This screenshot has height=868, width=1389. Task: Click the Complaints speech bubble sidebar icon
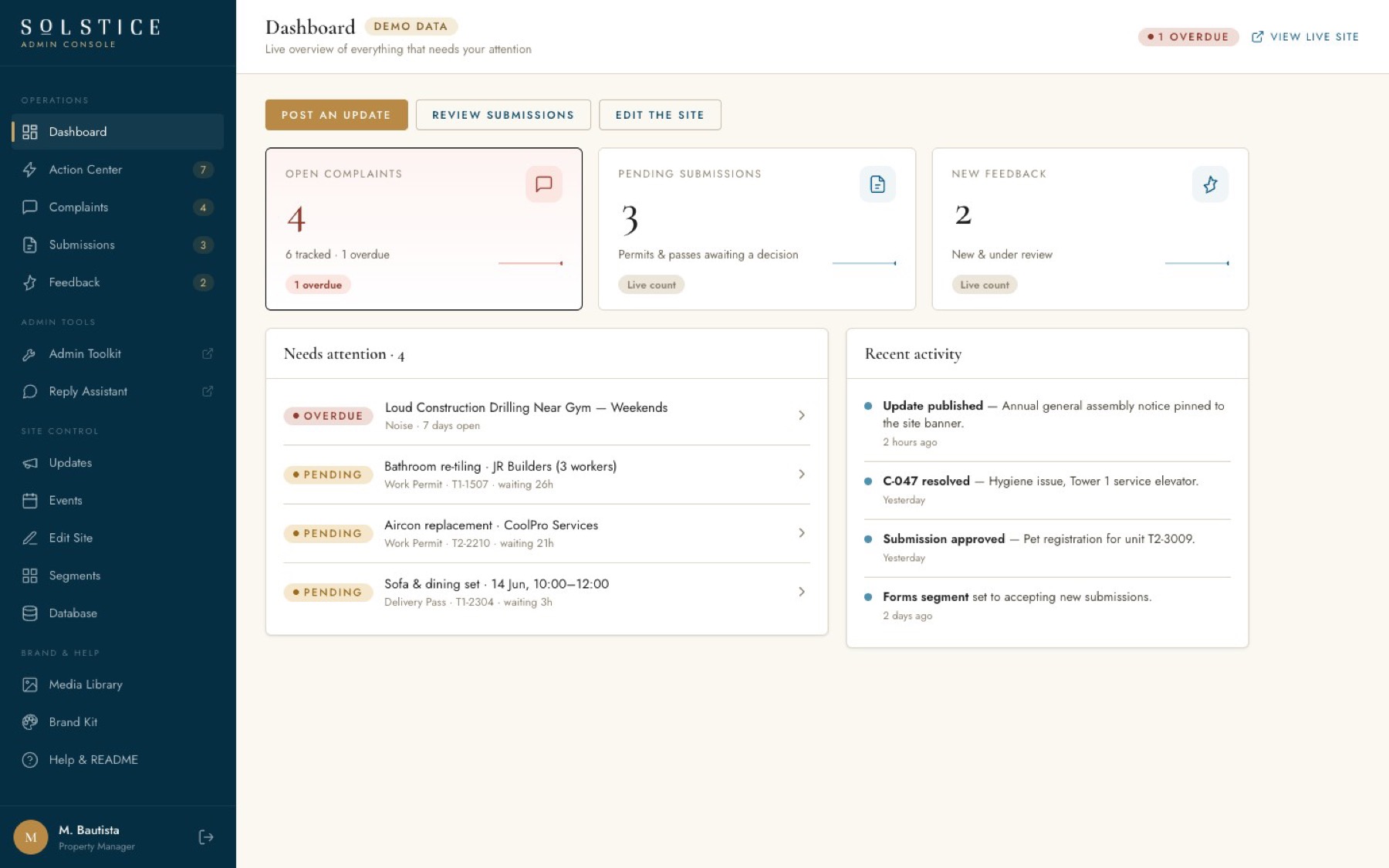pos(30,207)
